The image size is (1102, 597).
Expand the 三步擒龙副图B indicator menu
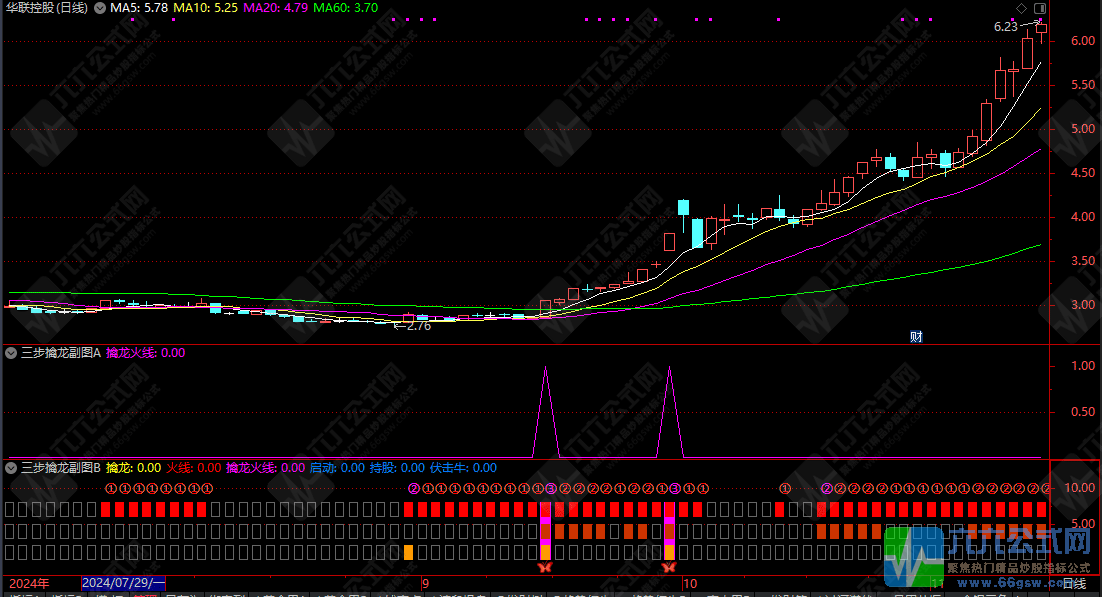(11, 467)
